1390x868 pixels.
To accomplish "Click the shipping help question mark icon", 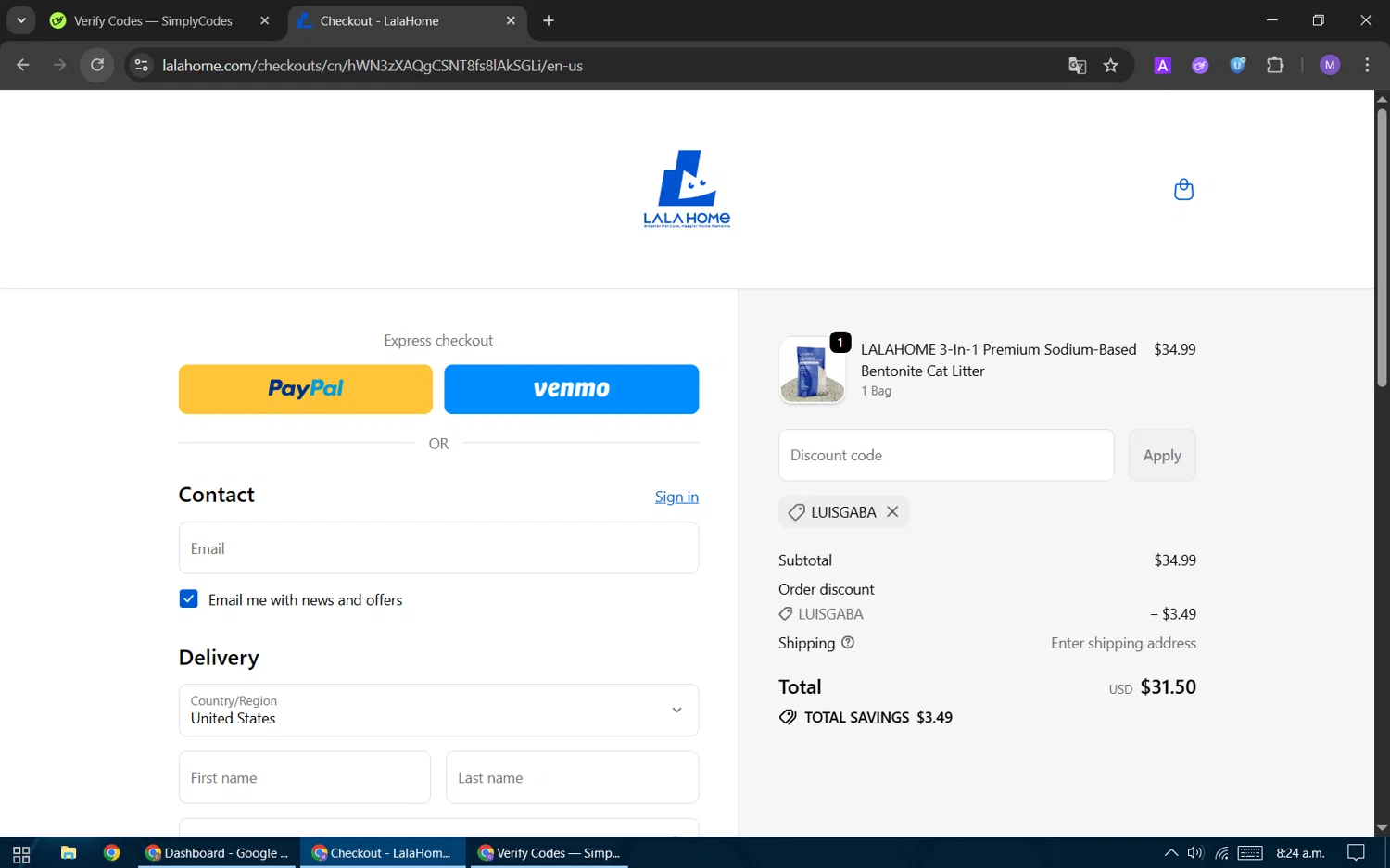I will pos(848,642).
